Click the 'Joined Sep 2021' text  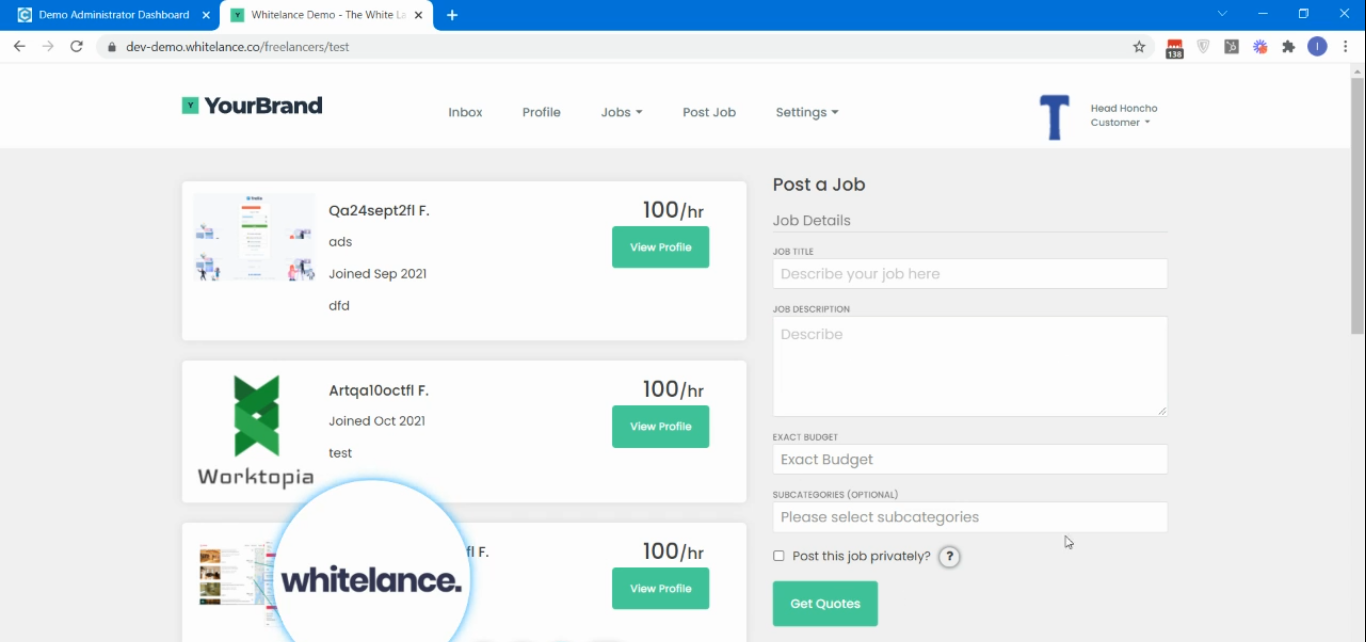(x=378, y=274)
